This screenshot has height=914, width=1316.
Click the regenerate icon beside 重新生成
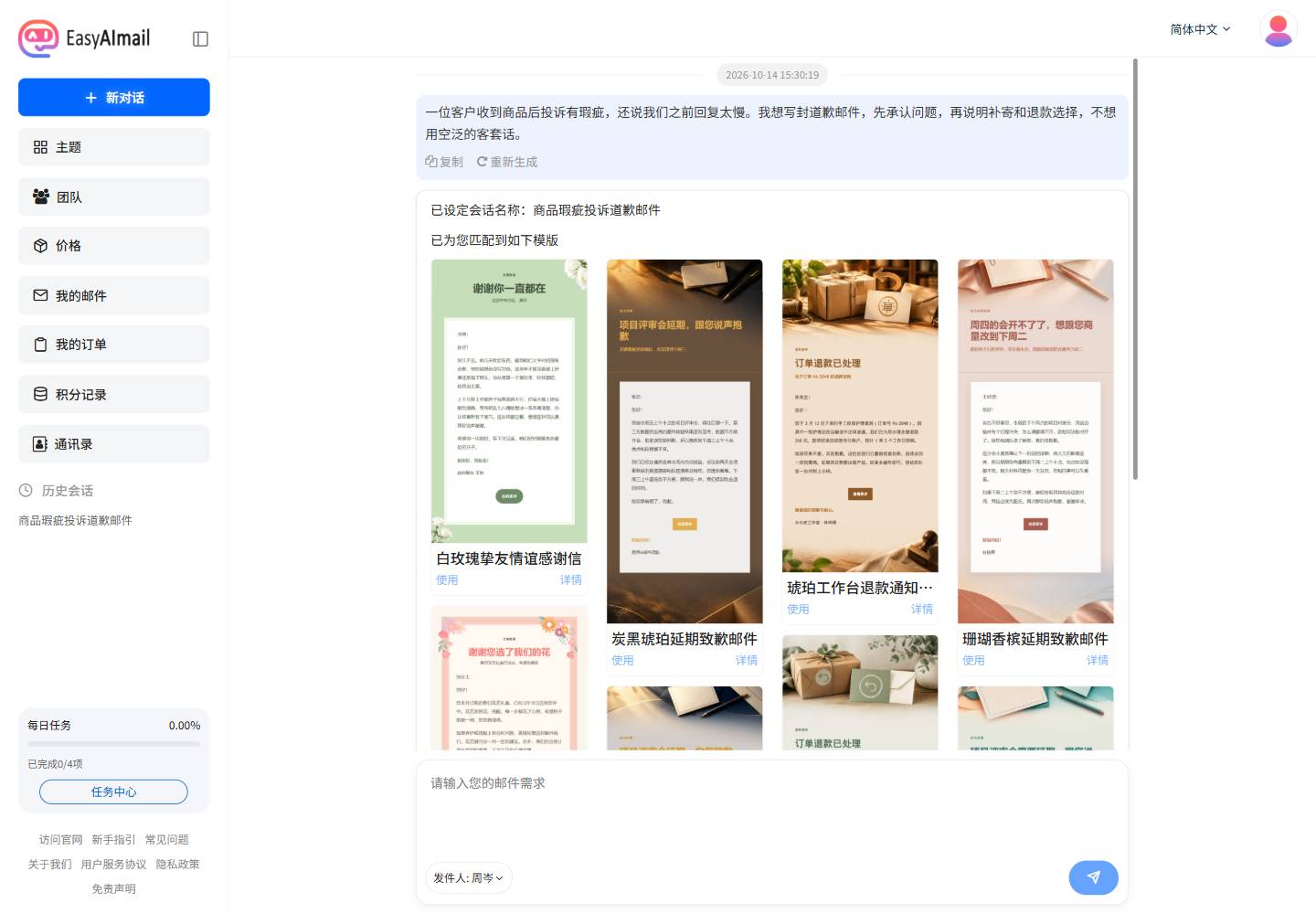pos(482,162)
